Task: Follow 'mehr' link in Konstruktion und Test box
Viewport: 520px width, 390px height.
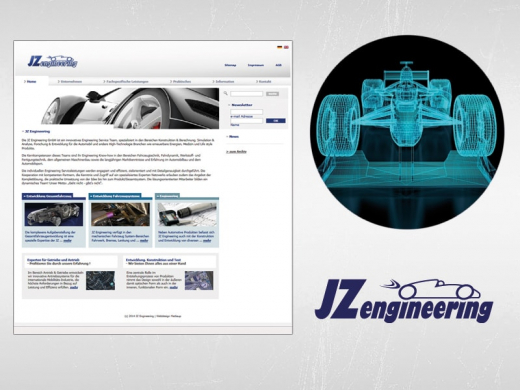Action: 174,287
